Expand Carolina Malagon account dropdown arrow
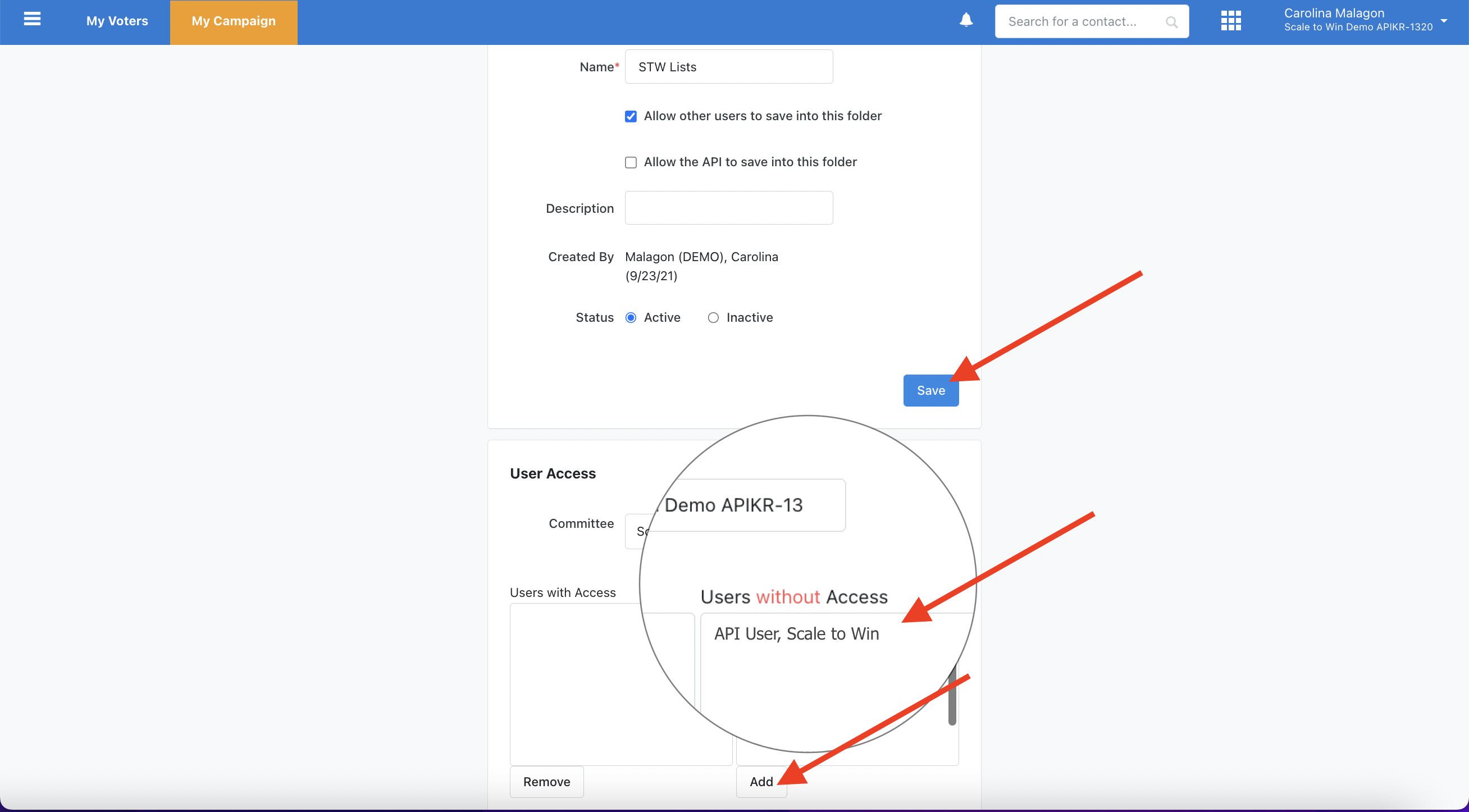 [x=1443, y=21]
